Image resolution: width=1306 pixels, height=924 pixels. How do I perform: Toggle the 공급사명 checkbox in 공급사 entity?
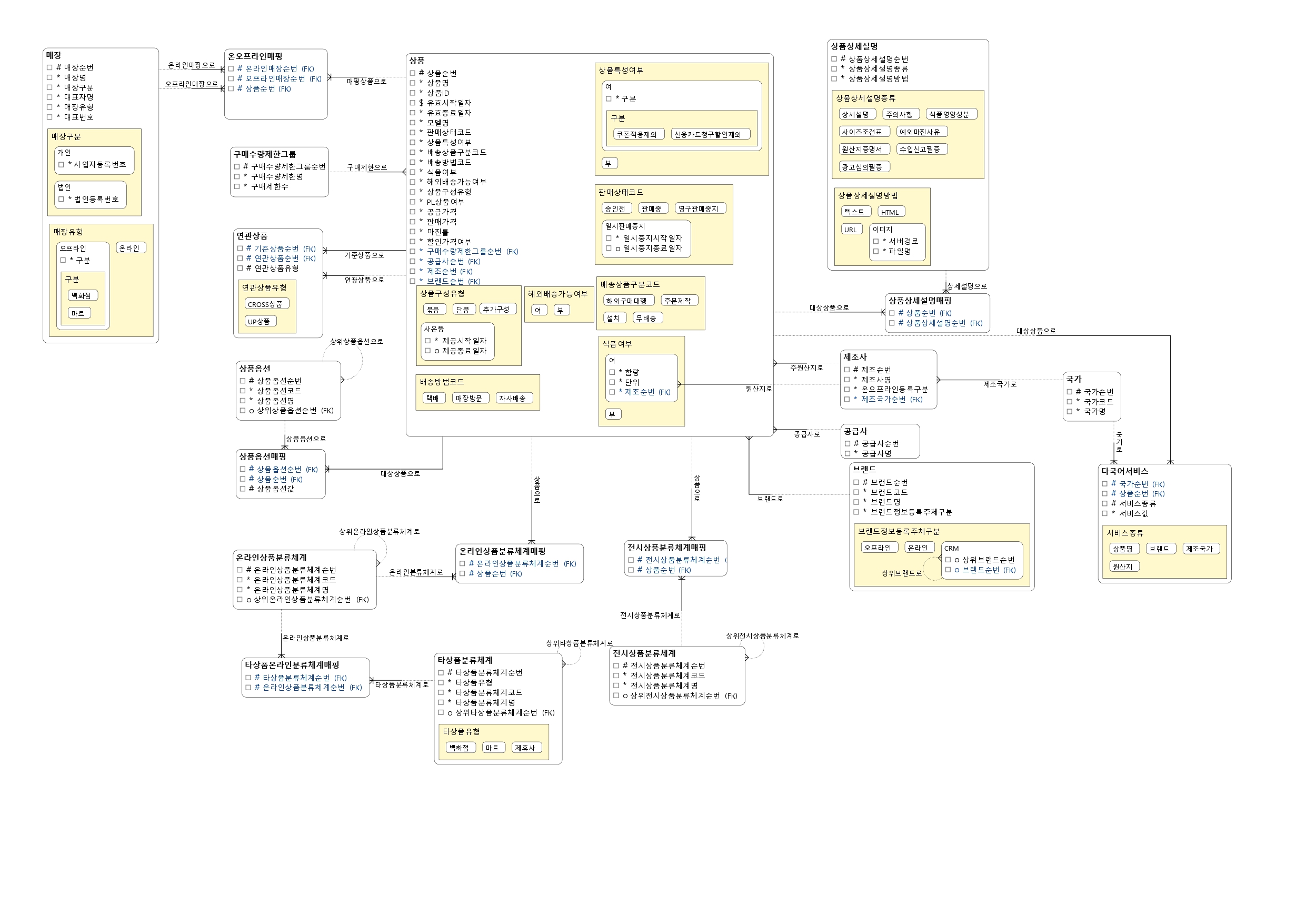click(x=847, y=453)
